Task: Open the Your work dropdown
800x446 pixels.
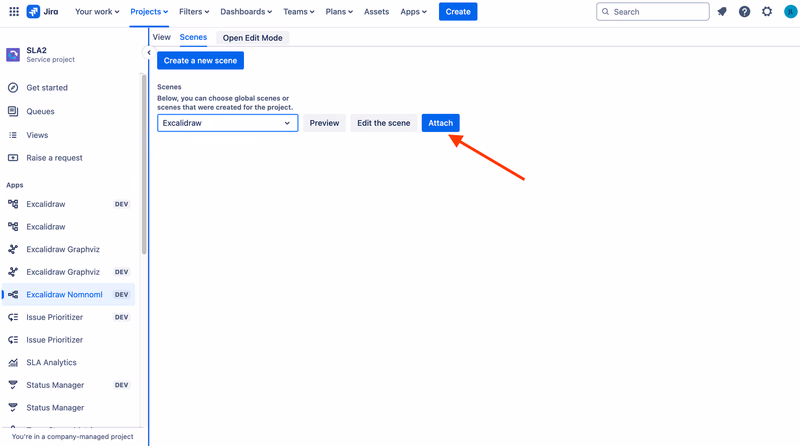Action: click(97, 11)
